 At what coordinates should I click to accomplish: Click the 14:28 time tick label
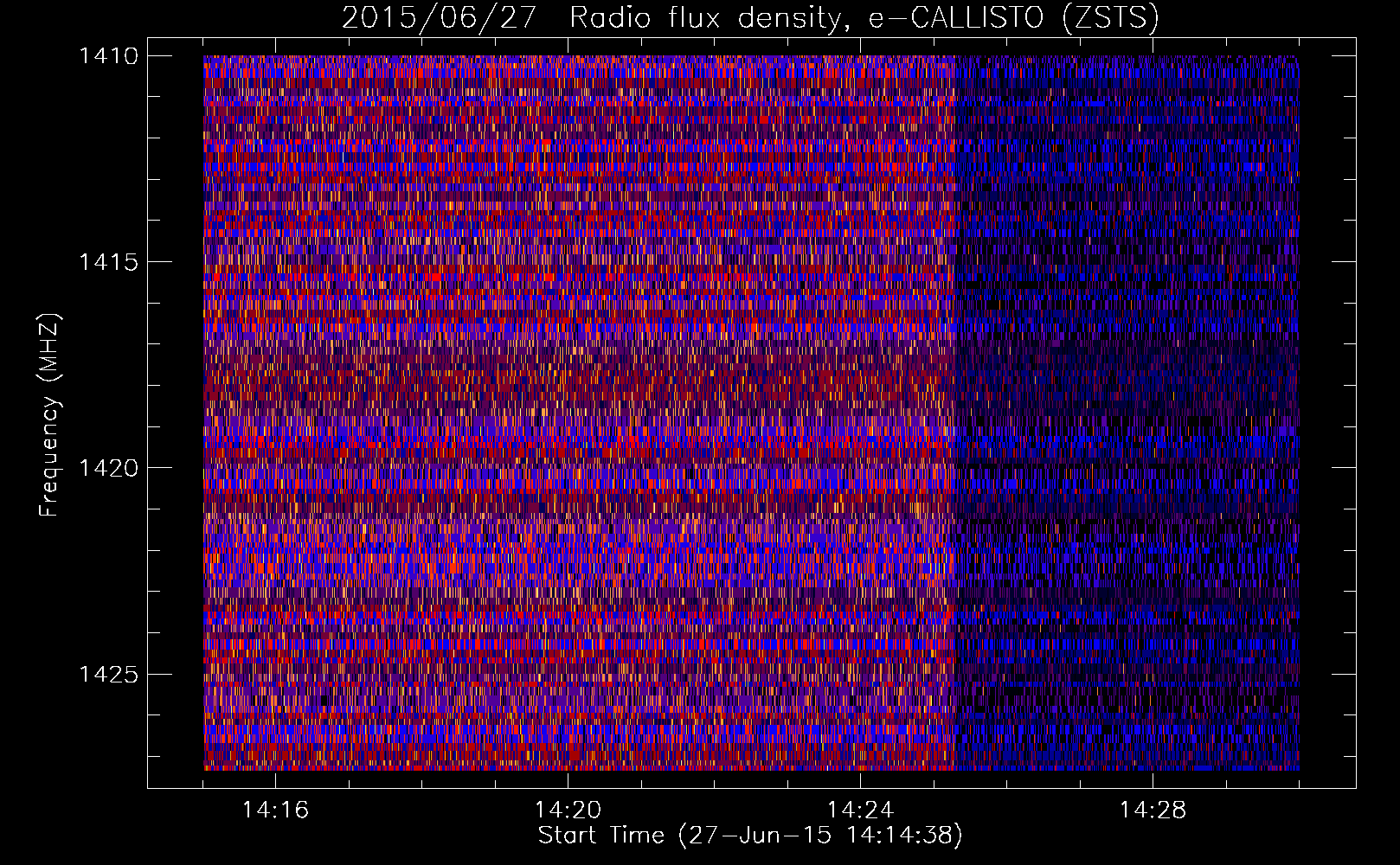1153,810
